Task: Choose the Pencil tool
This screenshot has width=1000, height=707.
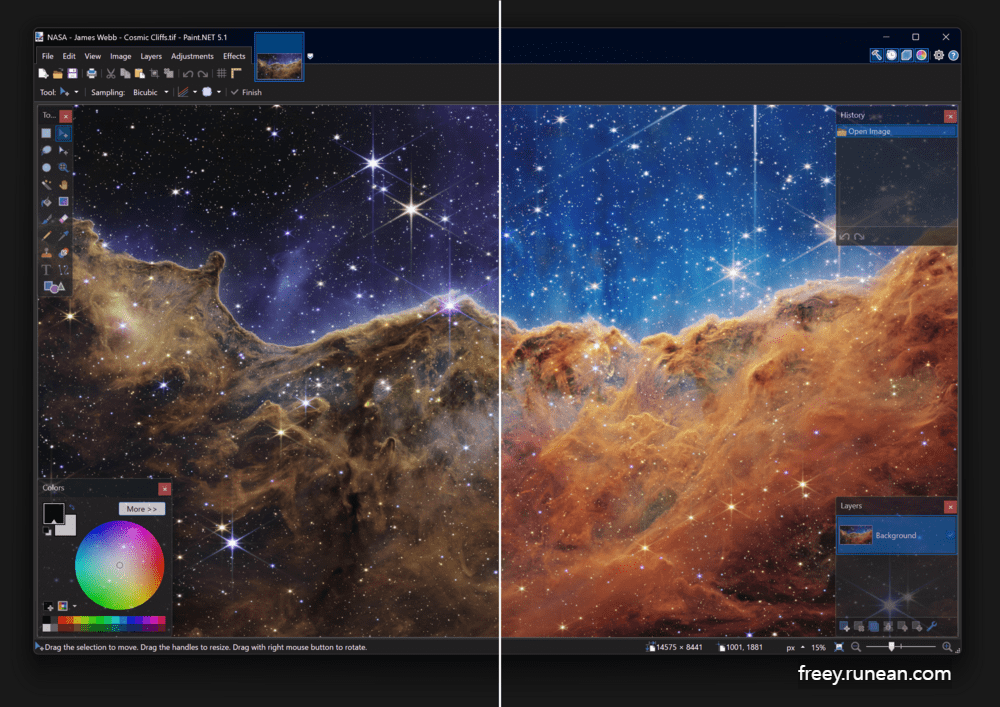Action: coord(47,236)
